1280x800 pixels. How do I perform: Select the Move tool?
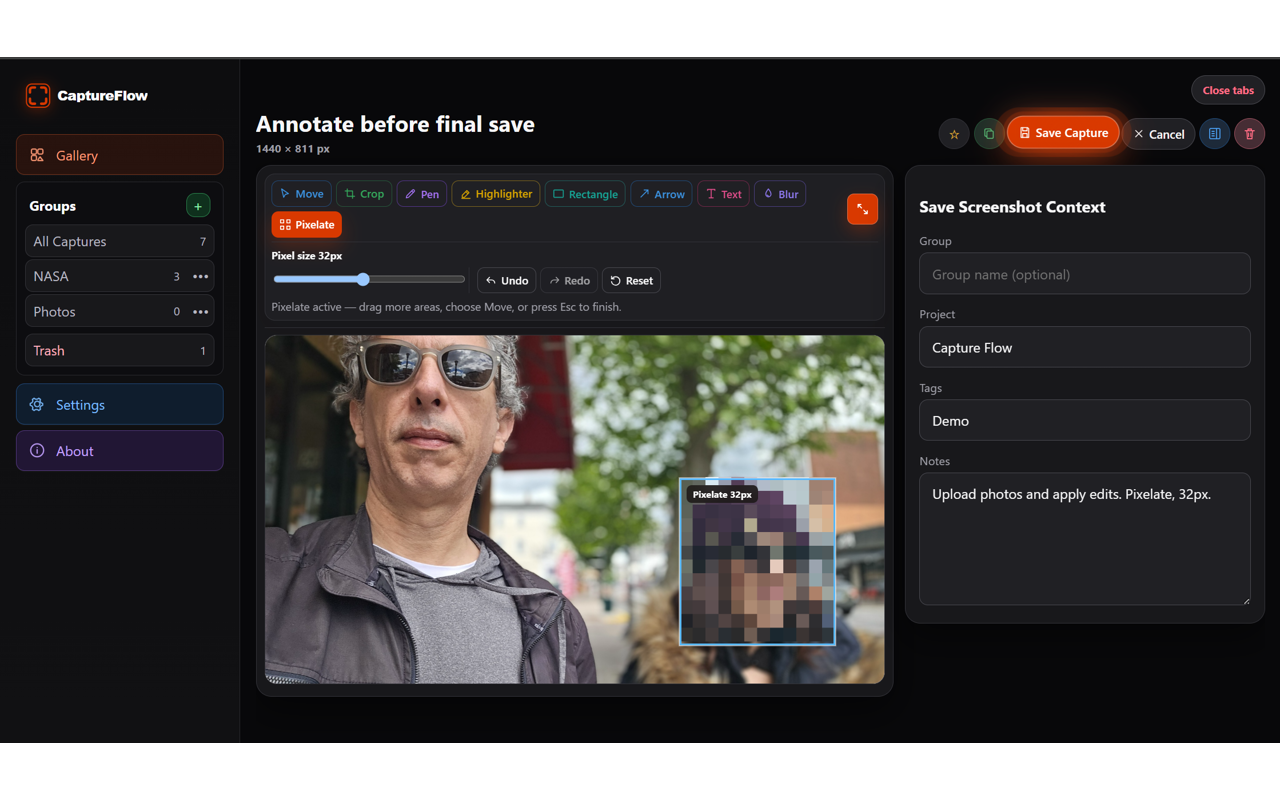pyautogui.click(x=301, y=194)
